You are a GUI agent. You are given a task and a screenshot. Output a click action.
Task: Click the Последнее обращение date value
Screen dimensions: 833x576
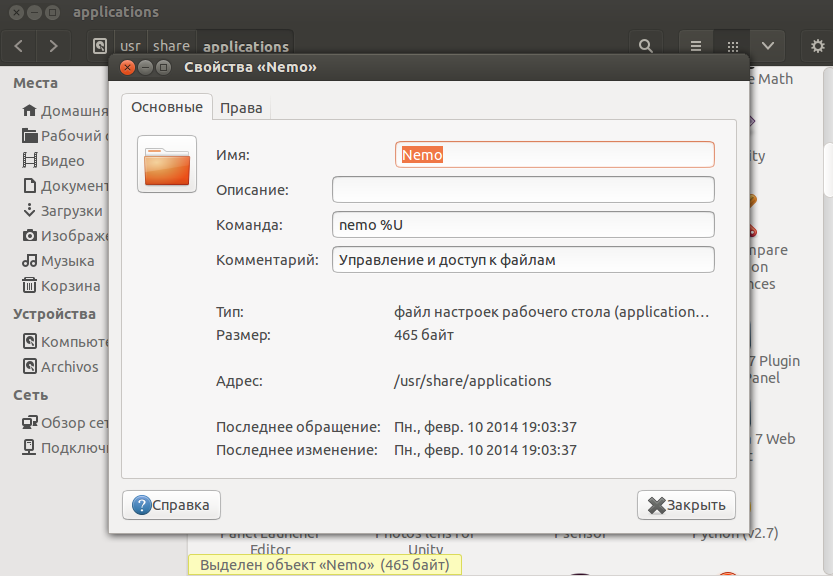(x=485, y=427)
